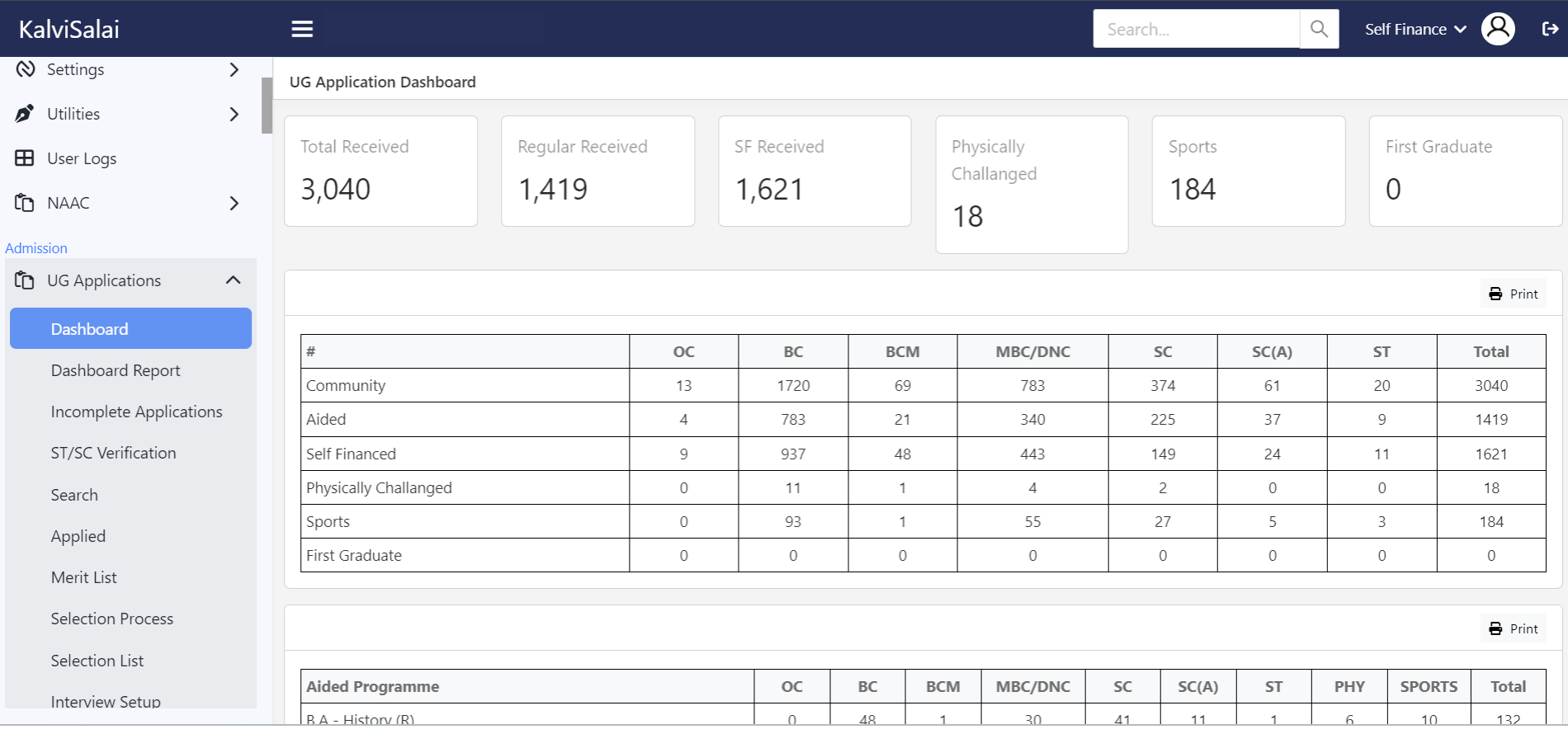Click the NAAC documents icon
This screenshot has height=734, width=1568.
25,203
